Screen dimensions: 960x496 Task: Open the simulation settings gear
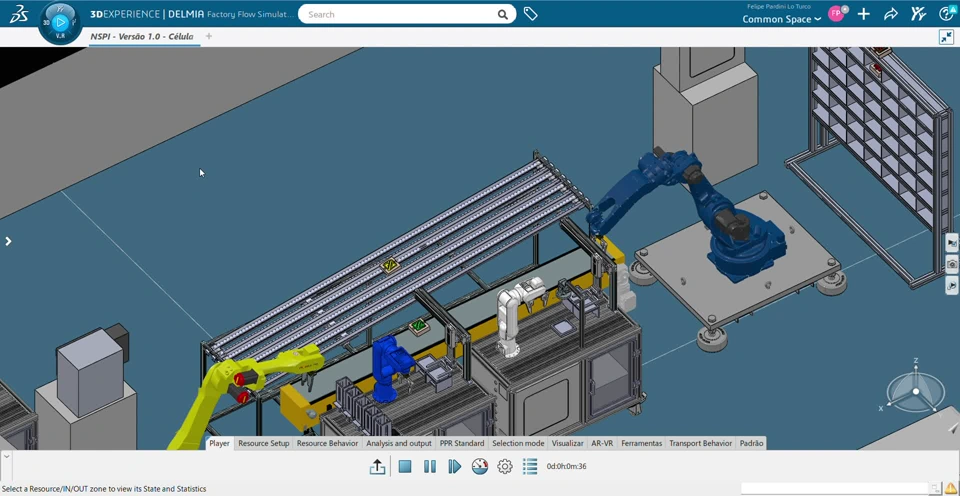point(505,467)
